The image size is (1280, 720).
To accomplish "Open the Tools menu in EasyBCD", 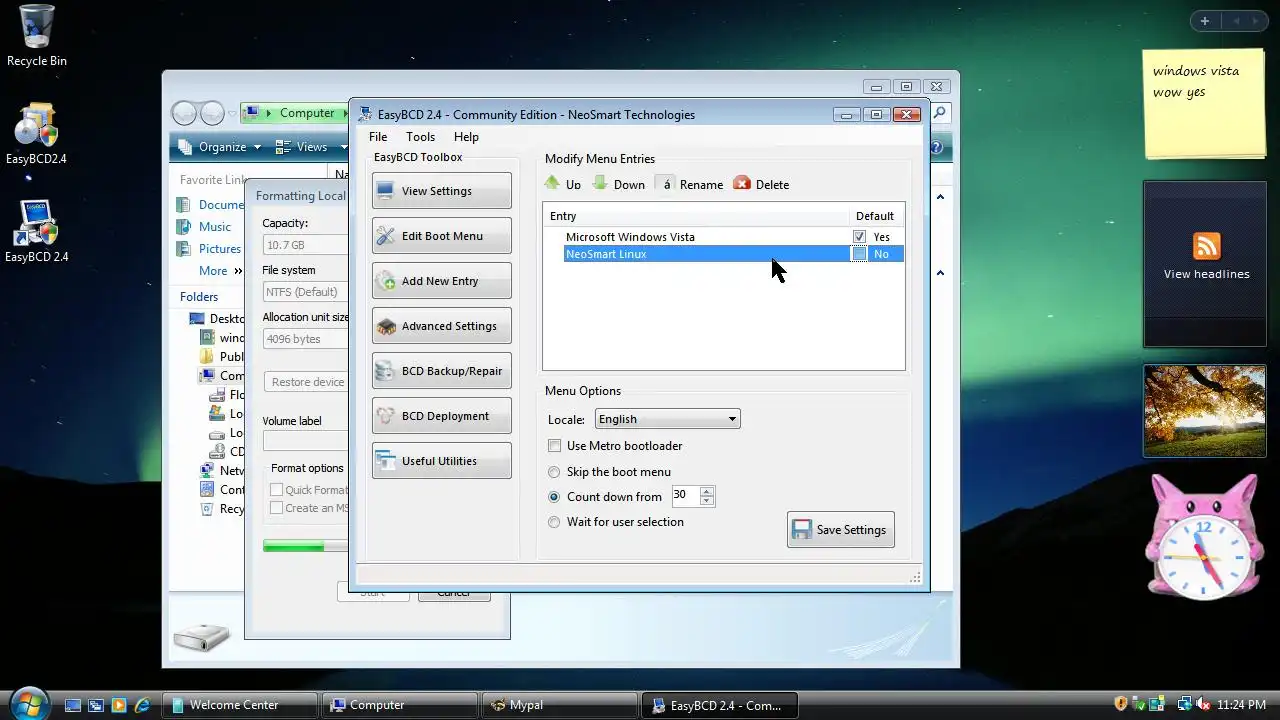I will pos(420,137).
